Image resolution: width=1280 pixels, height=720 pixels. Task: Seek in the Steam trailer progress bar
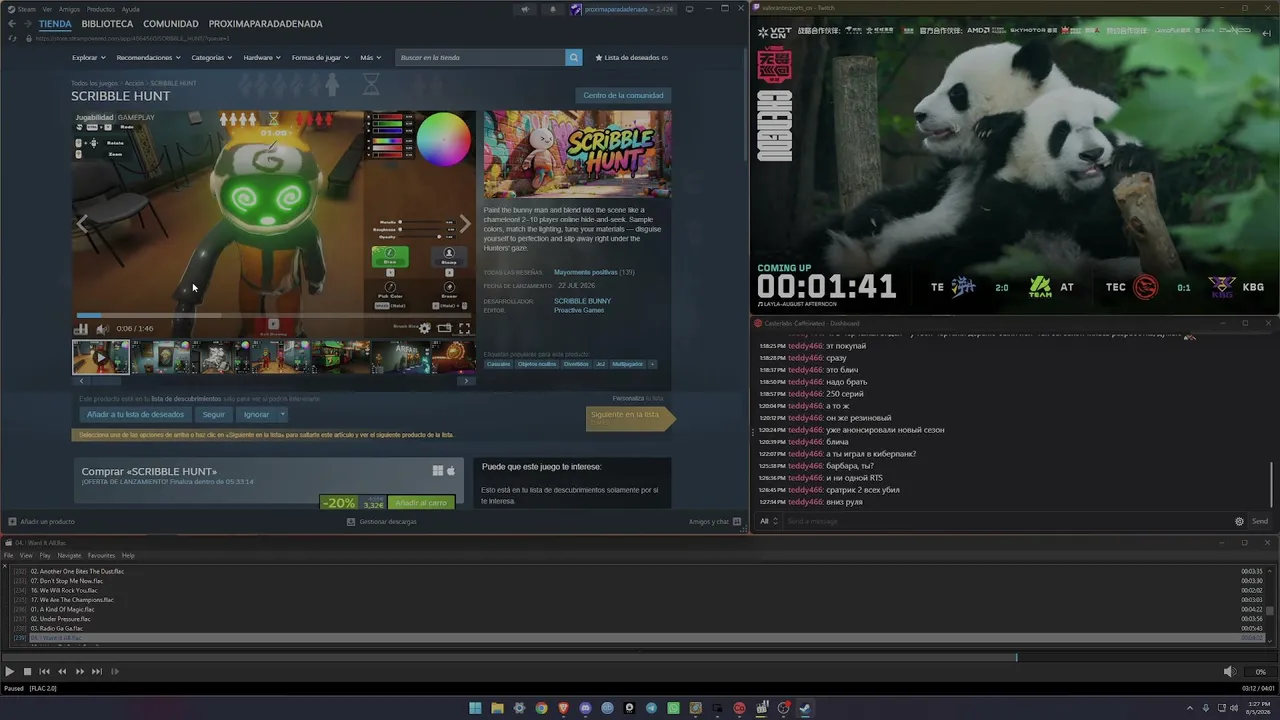coord(273,316)
